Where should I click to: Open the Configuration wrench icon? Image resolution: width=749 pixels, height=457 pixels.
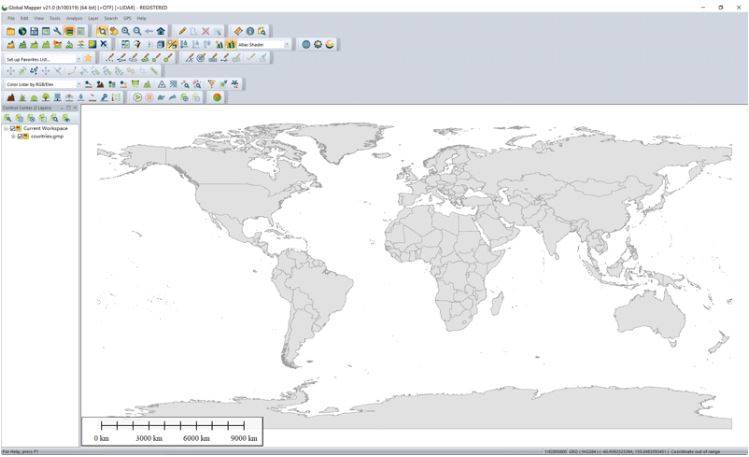[57, 31]
